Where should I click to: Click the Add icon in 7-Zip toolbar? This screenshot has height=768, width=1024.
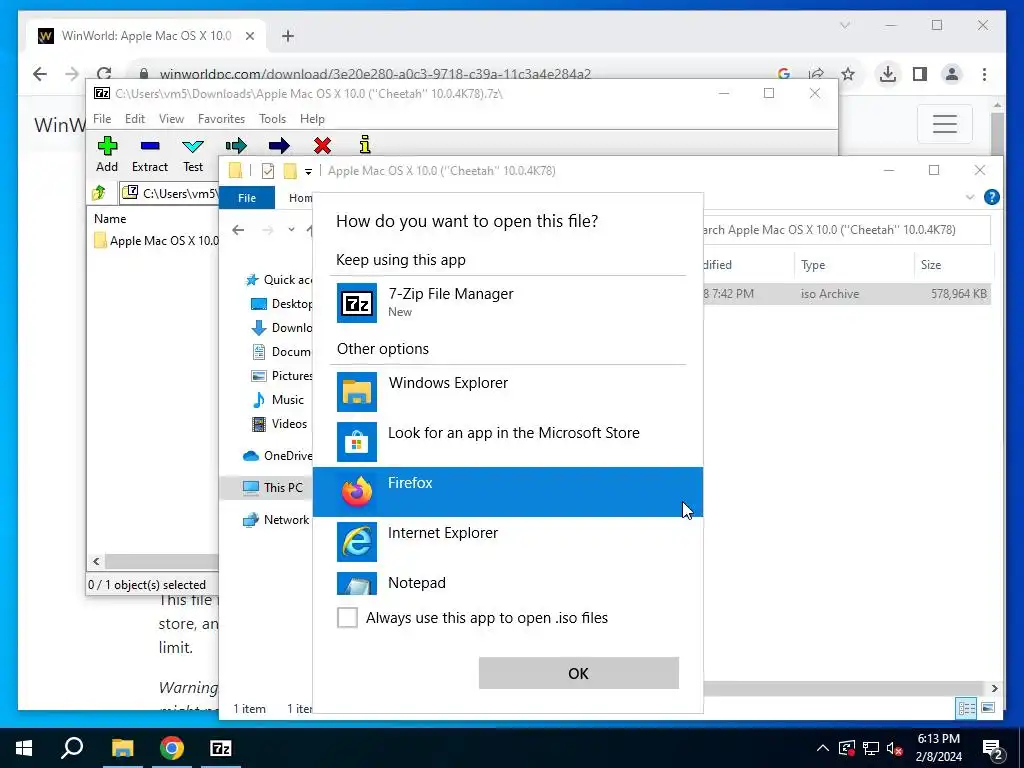[x=107, y=146]
